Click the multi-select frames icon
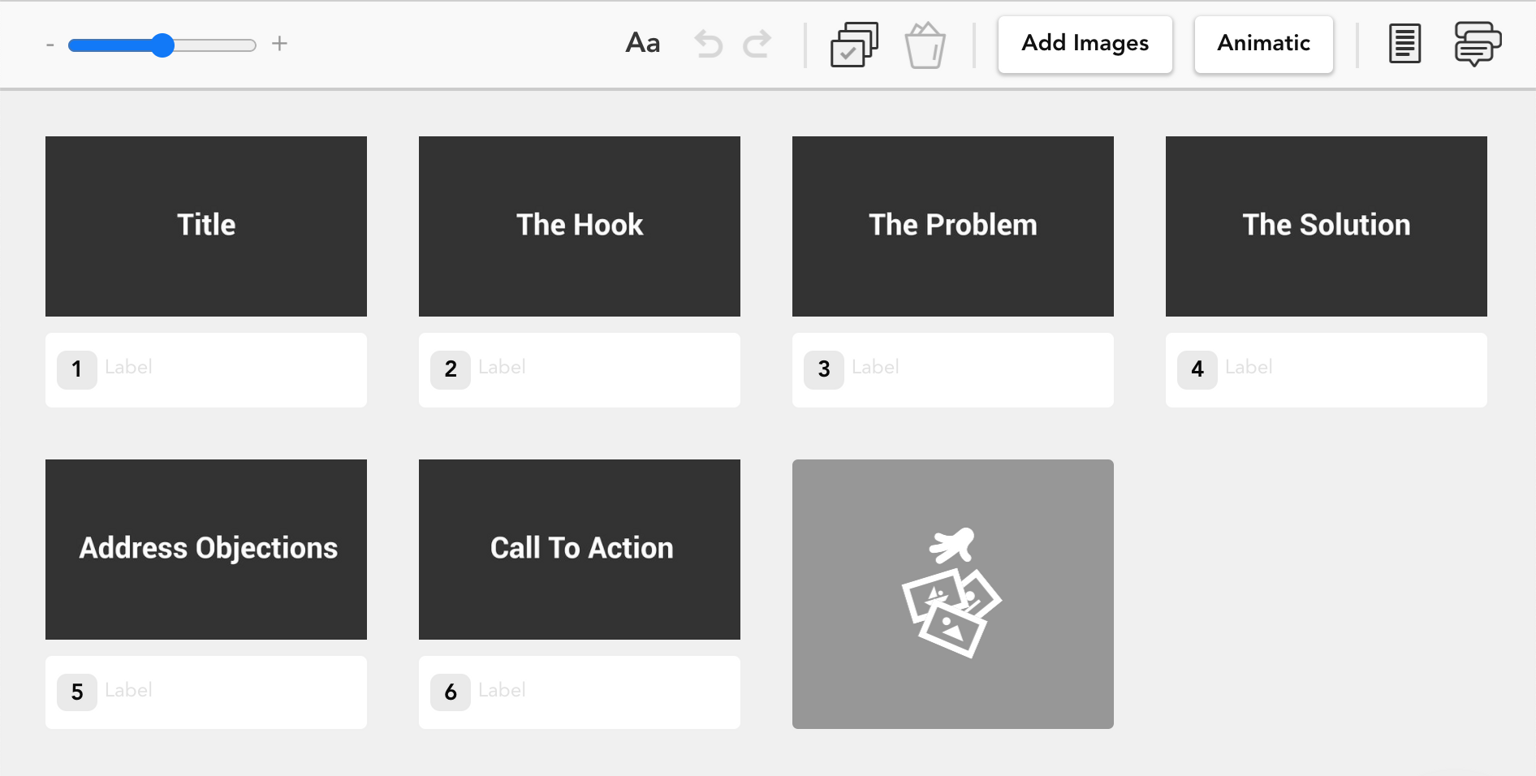This screenshot has height=776, width=1536. 854,45
